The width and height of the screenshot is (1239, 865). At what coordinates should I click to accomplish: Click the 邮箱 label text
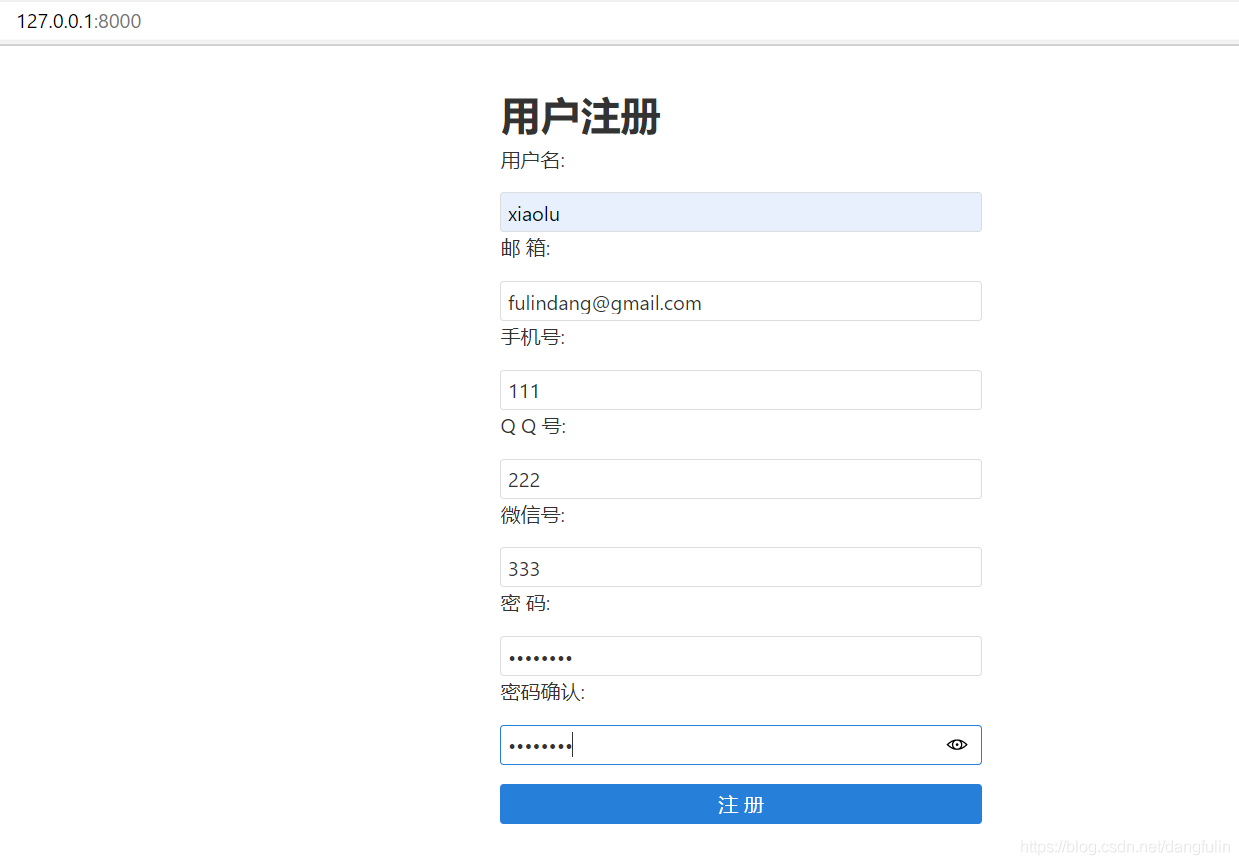pyautogui.click(x=525, y=249)
